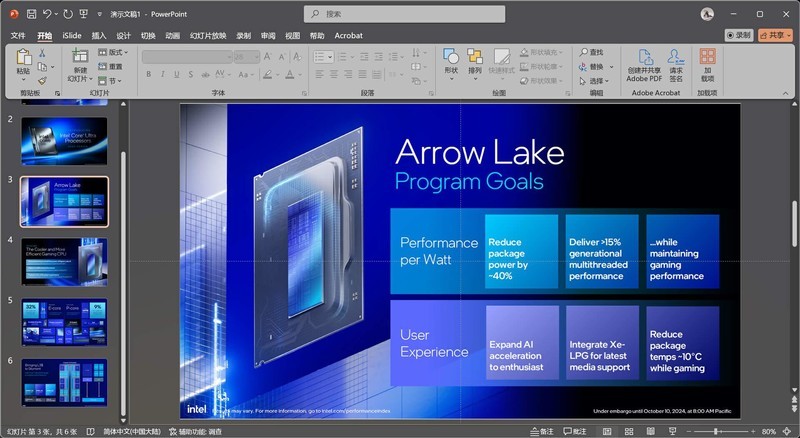Open the Share (共享) dropdown
This screenshot has height=438, width=800.
point(775,35)
